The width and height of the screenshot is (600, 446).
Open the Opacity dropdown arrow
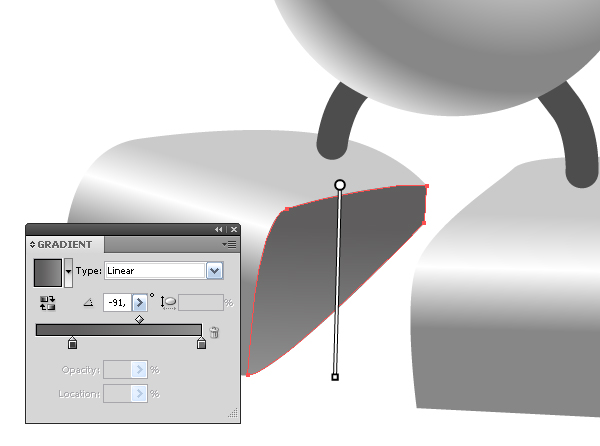[139, 369]
